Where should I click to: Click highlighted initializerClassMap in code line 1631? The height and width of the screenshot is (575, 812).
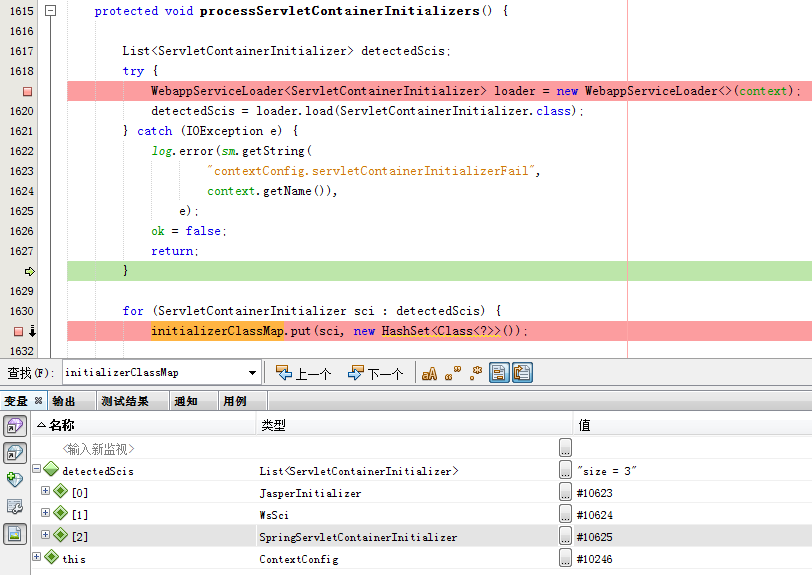pos(218,330)
